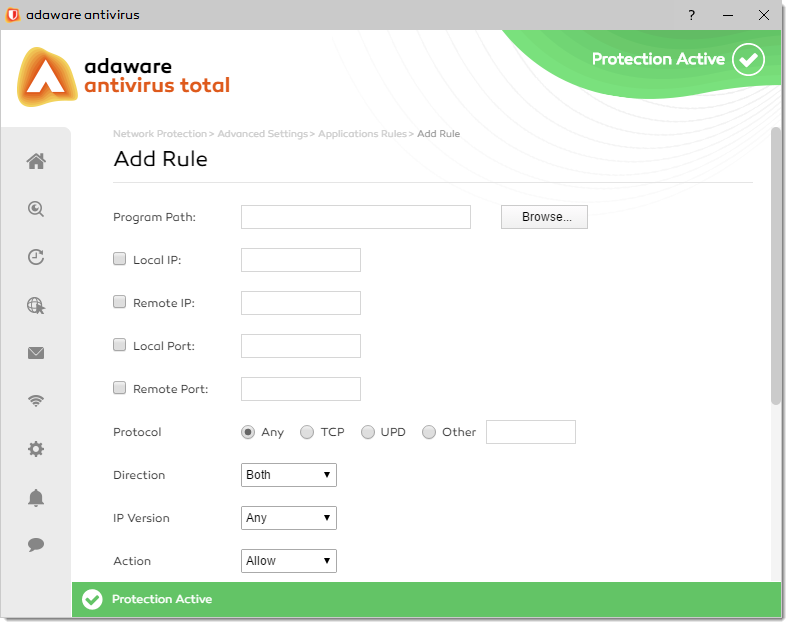Image resolution: width=790 pixels, height=626 pixels.
Task: Open the Web Protection globe icon
Action: click(x=36, y=305)
